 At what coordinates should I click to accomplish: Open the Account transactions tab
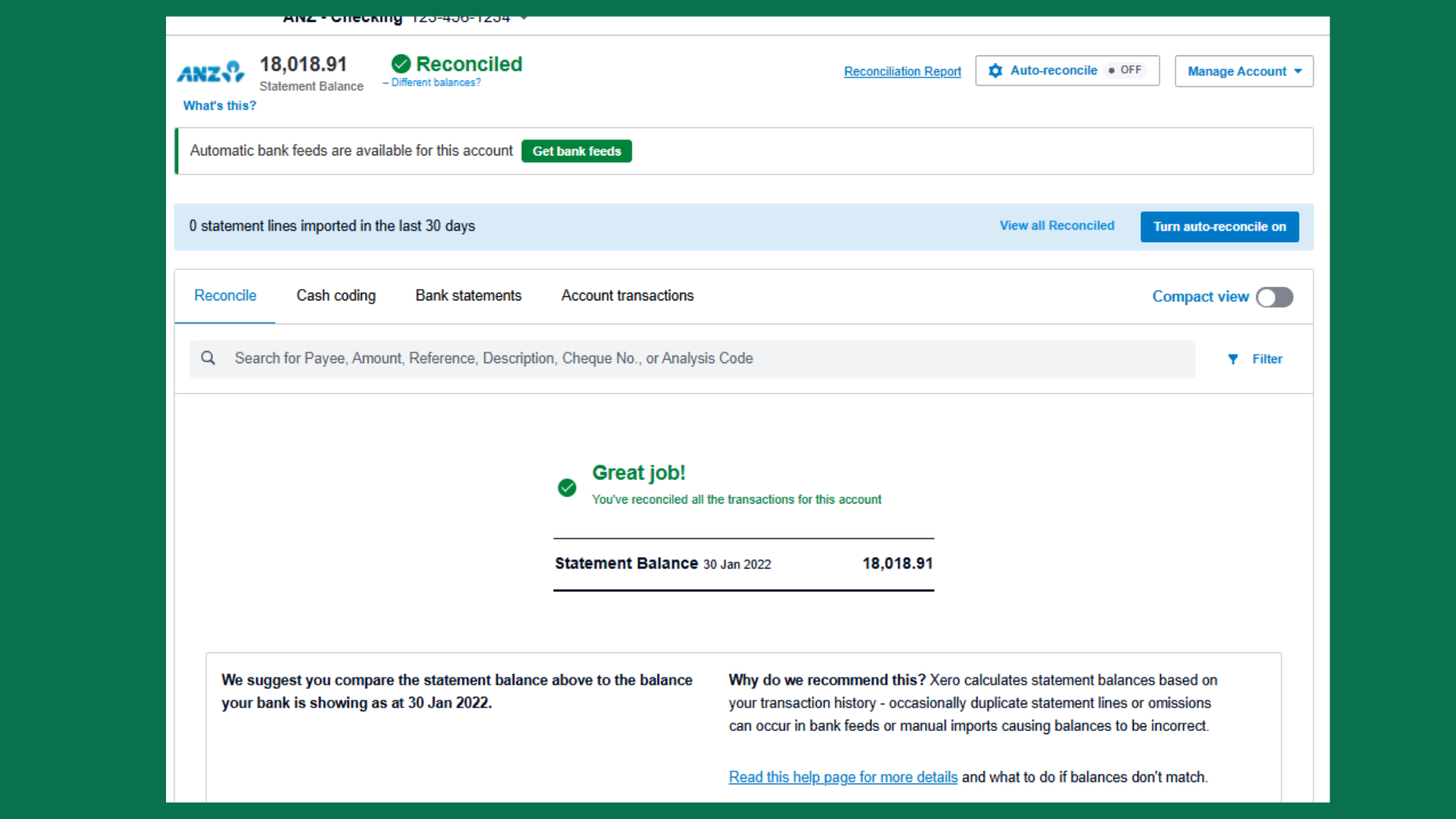[x=627, y=296]
